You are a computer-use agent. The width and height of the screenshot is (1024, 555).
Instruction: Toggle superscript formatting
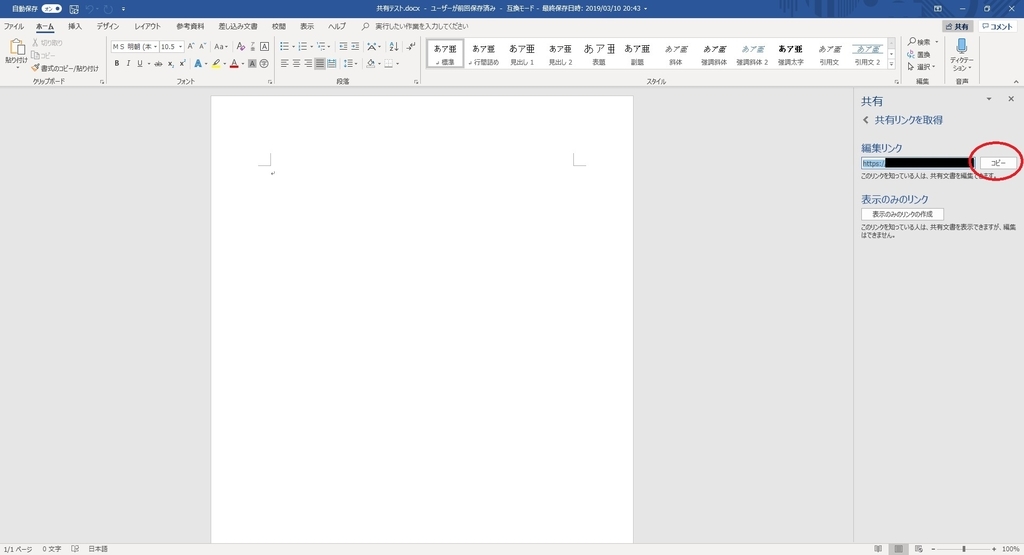pyautogui.click(x=182, y=63)
